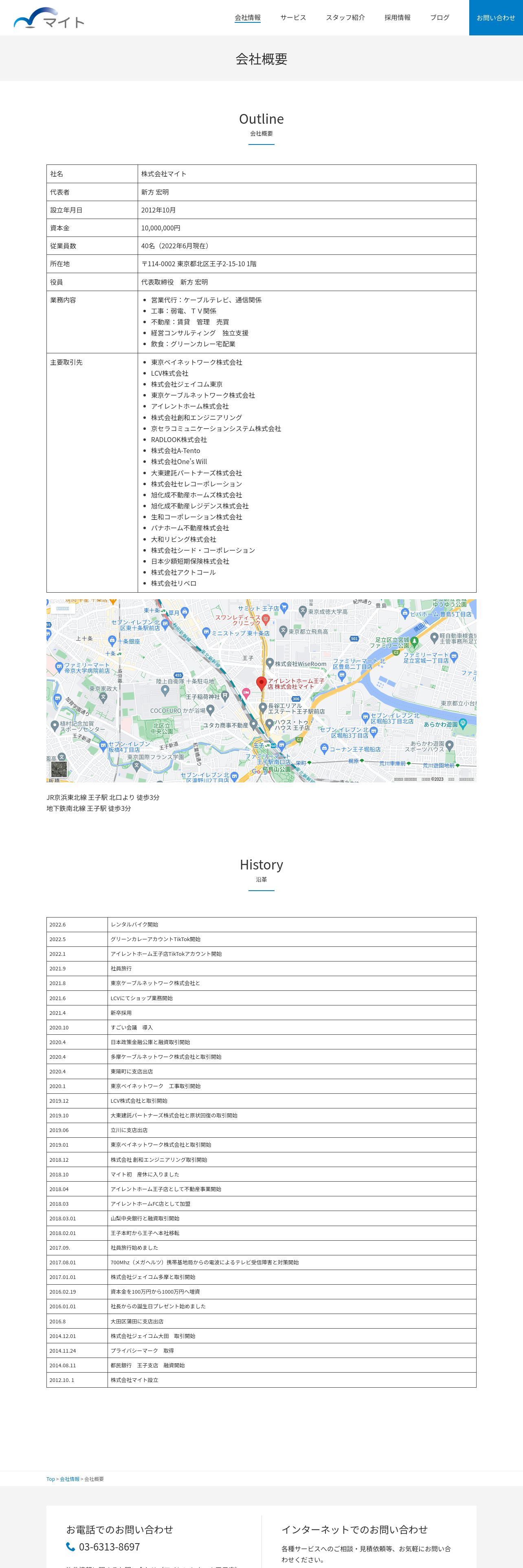Select the ミニストップ 東十条店 marker

click(x=207, y=633)
